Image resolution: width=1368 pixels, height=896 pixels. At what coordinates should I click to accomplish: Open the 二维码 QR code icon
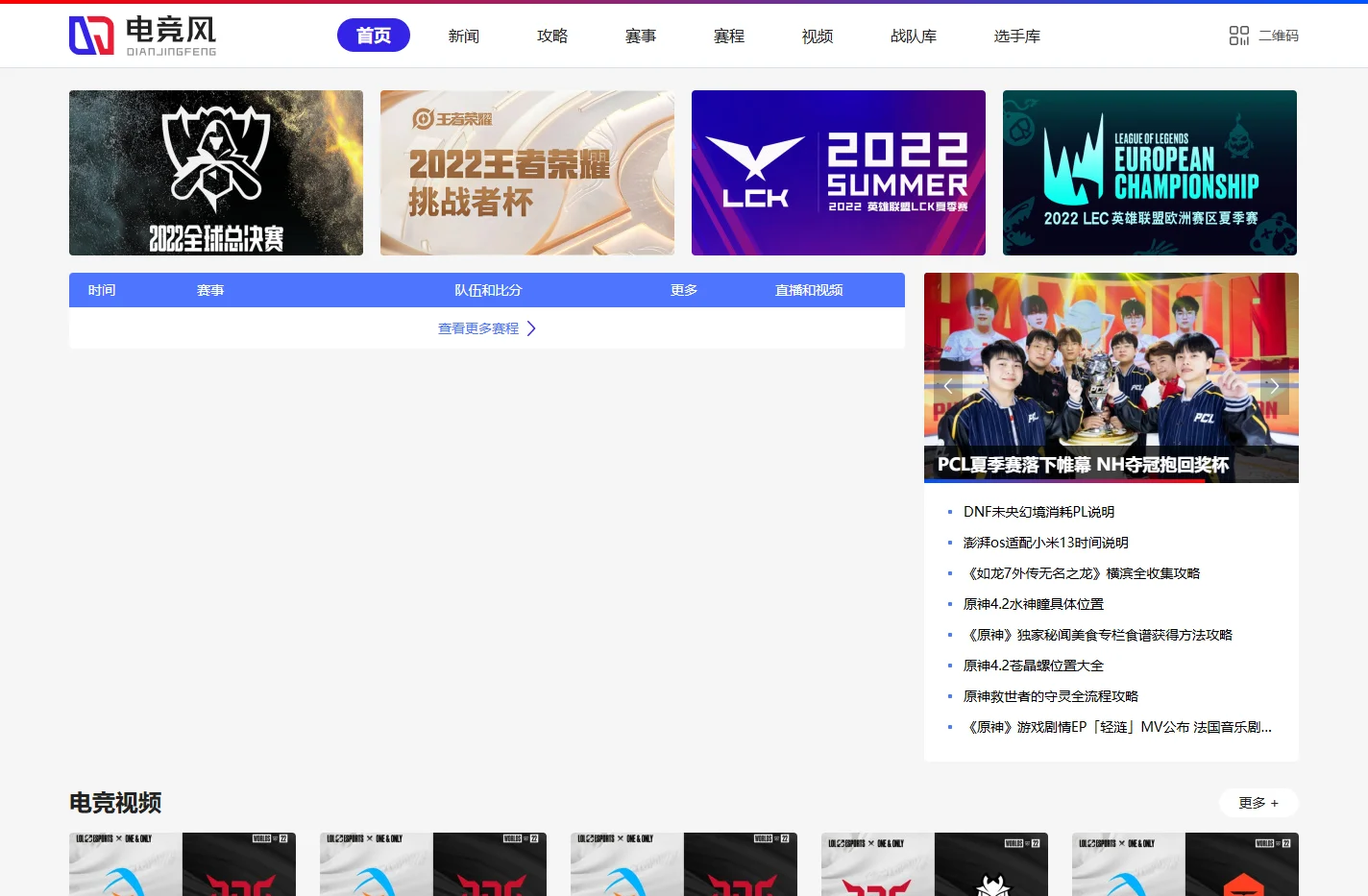[1239, 36]
